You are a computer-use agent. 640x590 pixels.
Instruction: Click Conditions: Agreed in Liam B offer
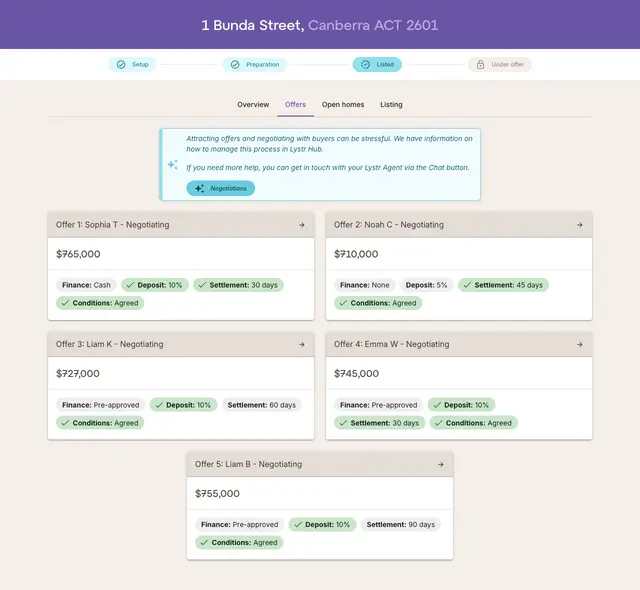239,543
